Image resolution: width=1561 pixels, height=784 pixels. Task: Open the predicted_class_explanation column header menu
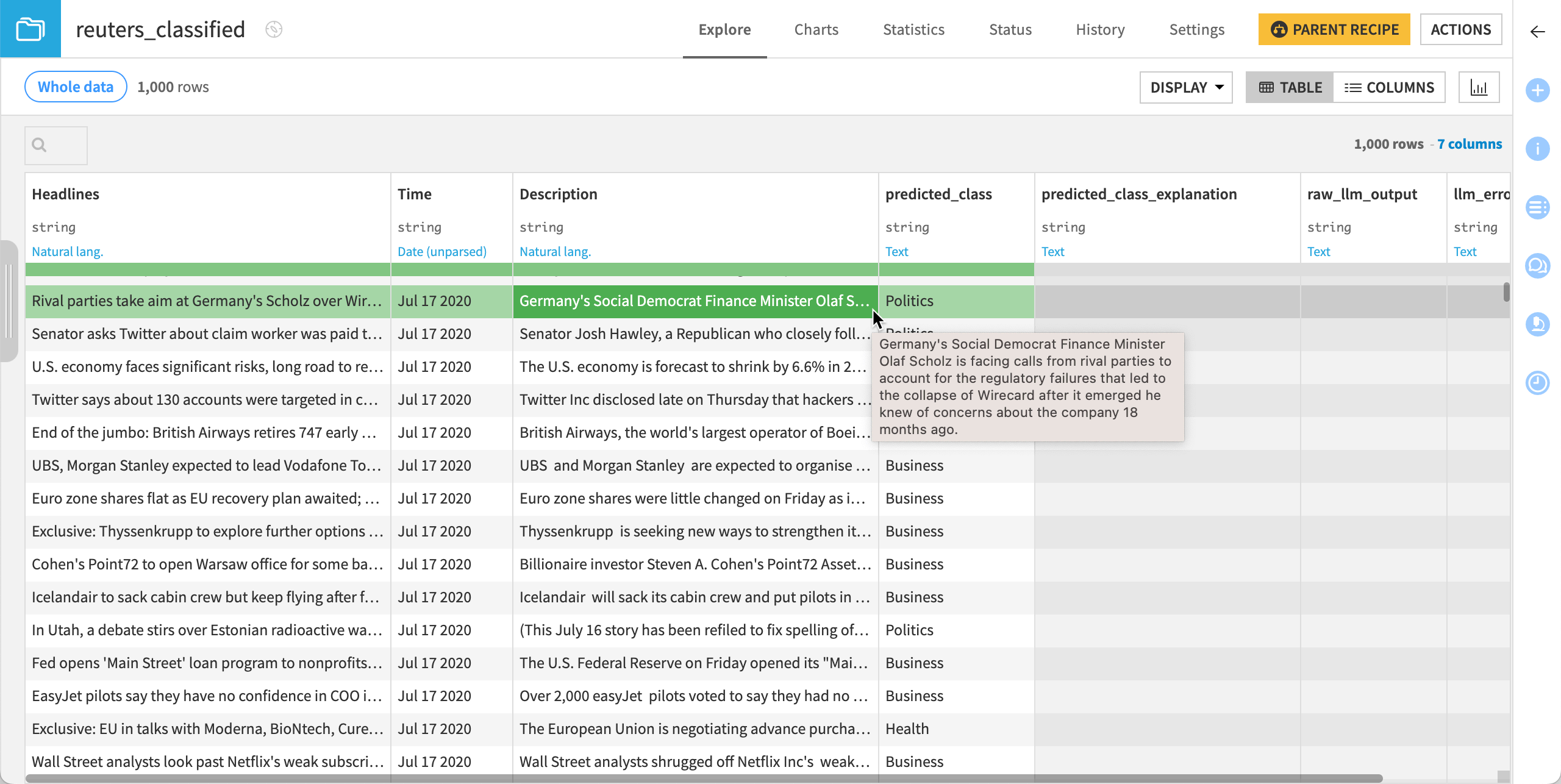1139,194
